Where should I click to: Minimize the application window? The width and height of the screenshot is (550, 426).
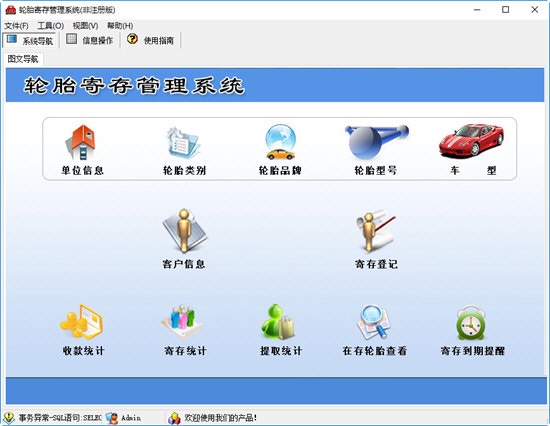coord(477,9)
